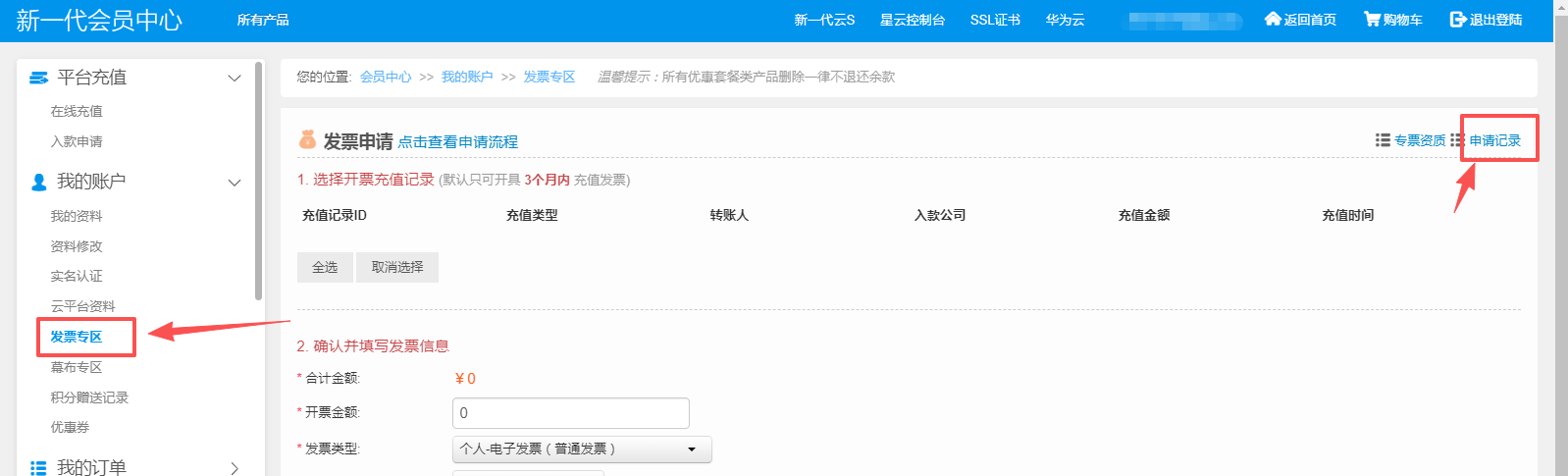The height and width of the screenshot is (476, 1568).
Task: Click the logout icon beside 退出登陆
Action: point(1458,19)
